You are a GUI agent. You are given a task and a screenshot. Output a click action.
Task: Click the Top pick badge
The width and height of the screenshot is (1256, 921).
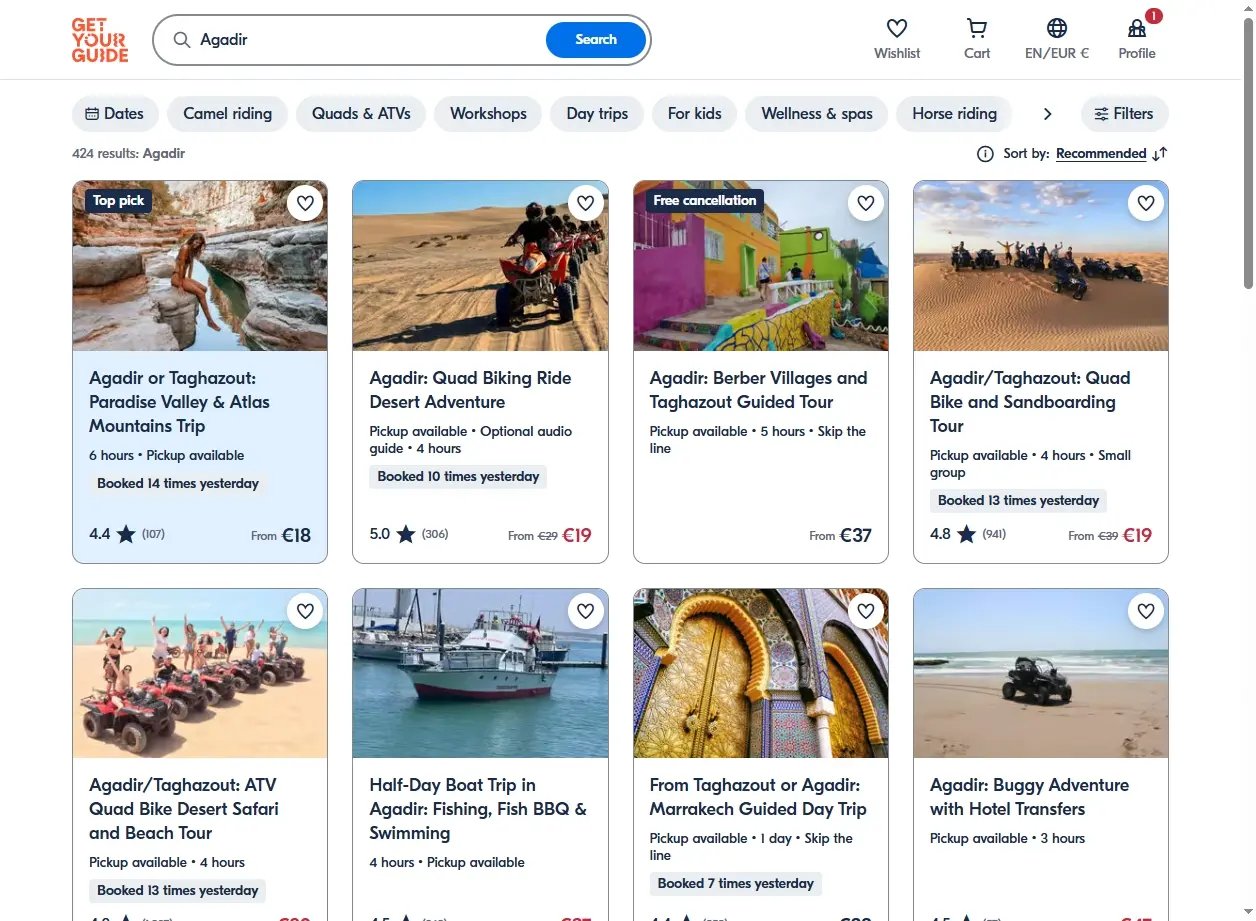click(119, 201)
